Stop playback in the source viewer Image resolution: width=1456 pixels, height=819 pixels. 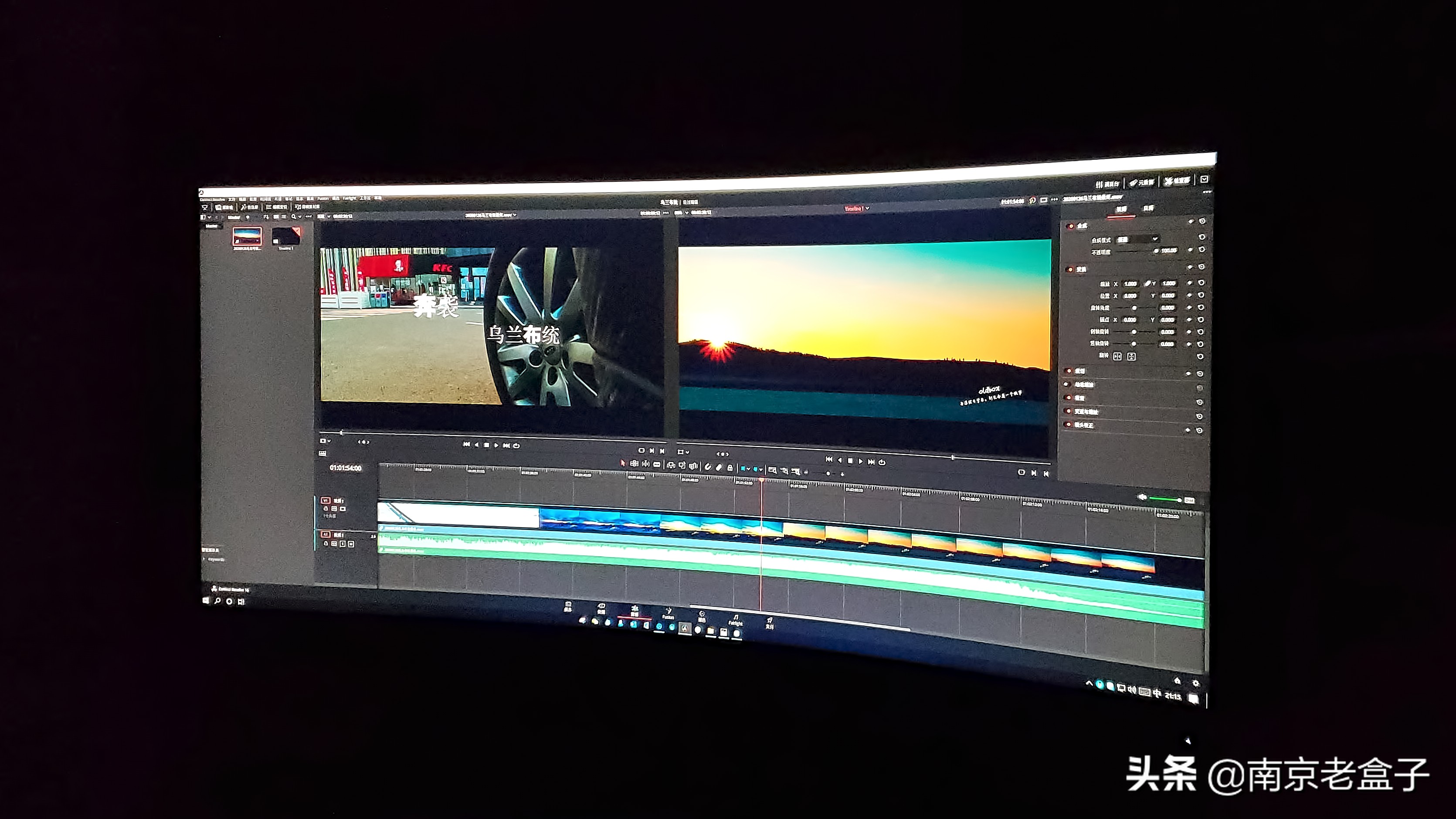tap(487, 445)
